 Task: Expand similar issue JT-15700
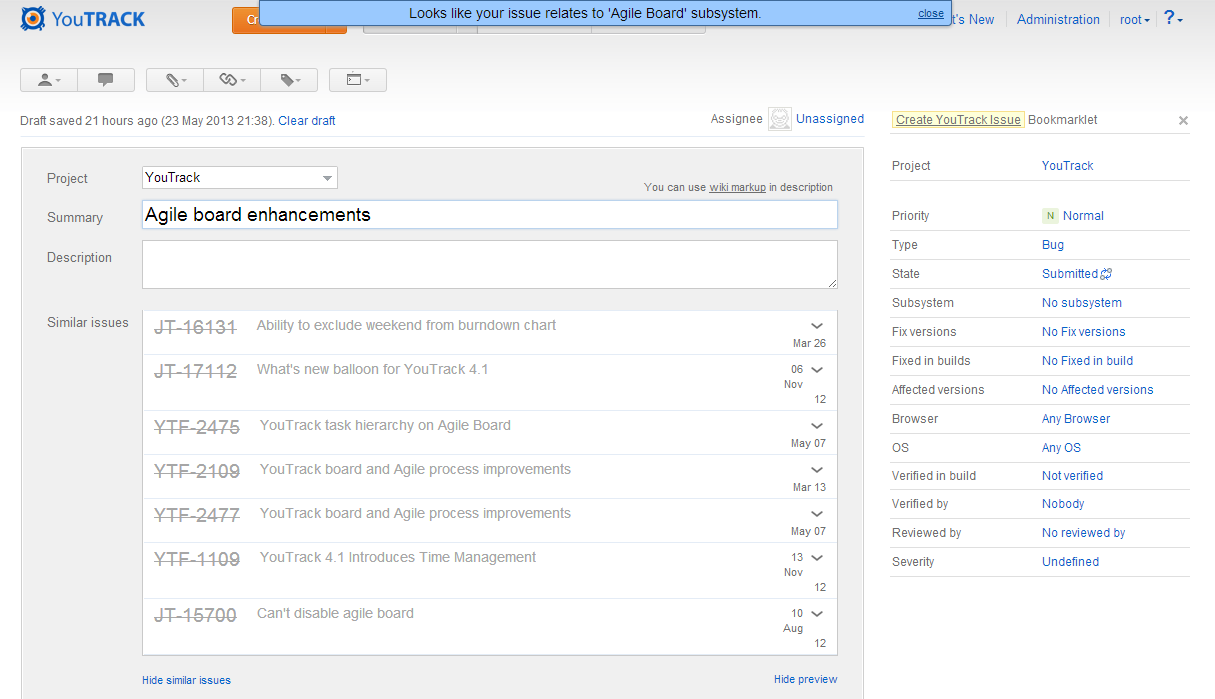(817, 614)
